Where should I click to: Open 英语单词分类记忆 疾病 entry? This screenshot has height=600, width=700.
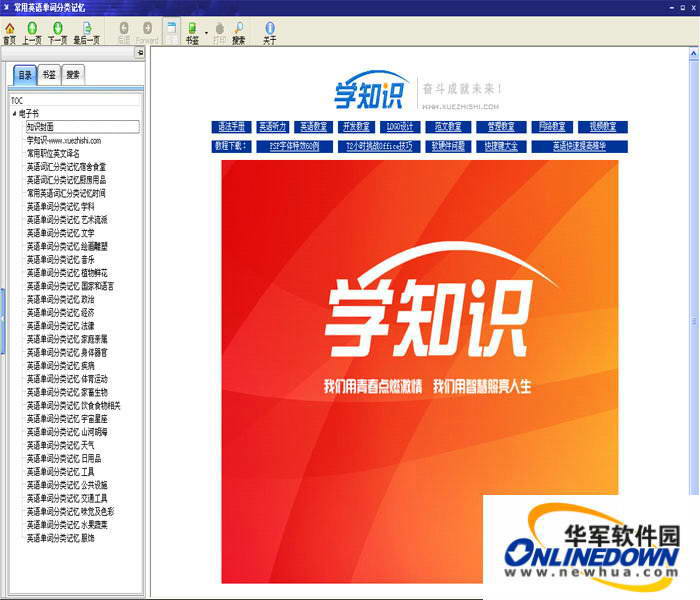(x=60, y=366)
